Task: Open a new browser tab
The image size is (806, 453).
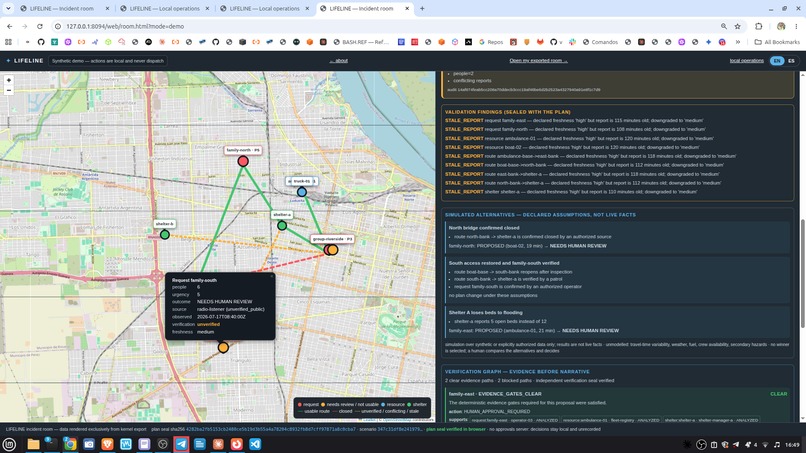Action: coord(422,8)
